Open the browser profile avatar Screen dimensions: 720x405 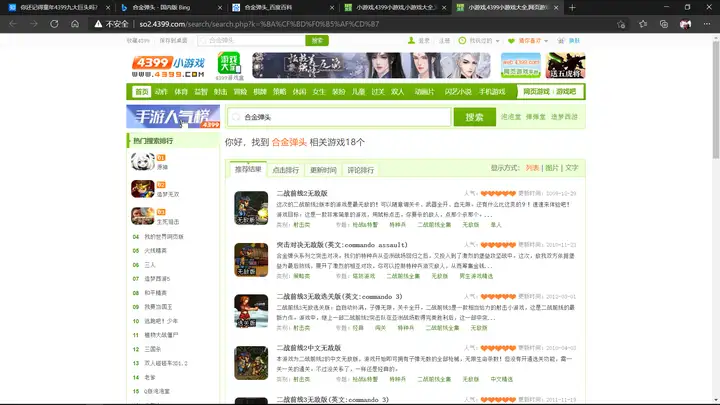685,24
